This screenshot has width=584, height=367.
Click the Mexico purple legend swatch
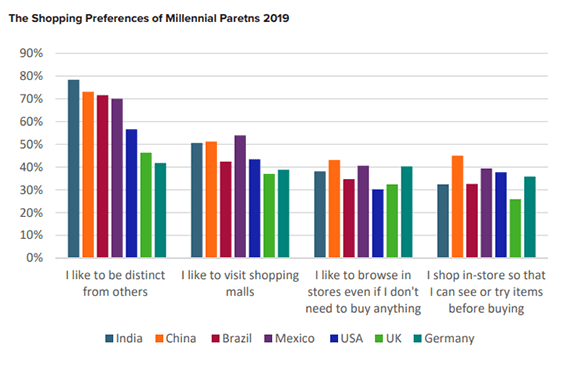269,338
